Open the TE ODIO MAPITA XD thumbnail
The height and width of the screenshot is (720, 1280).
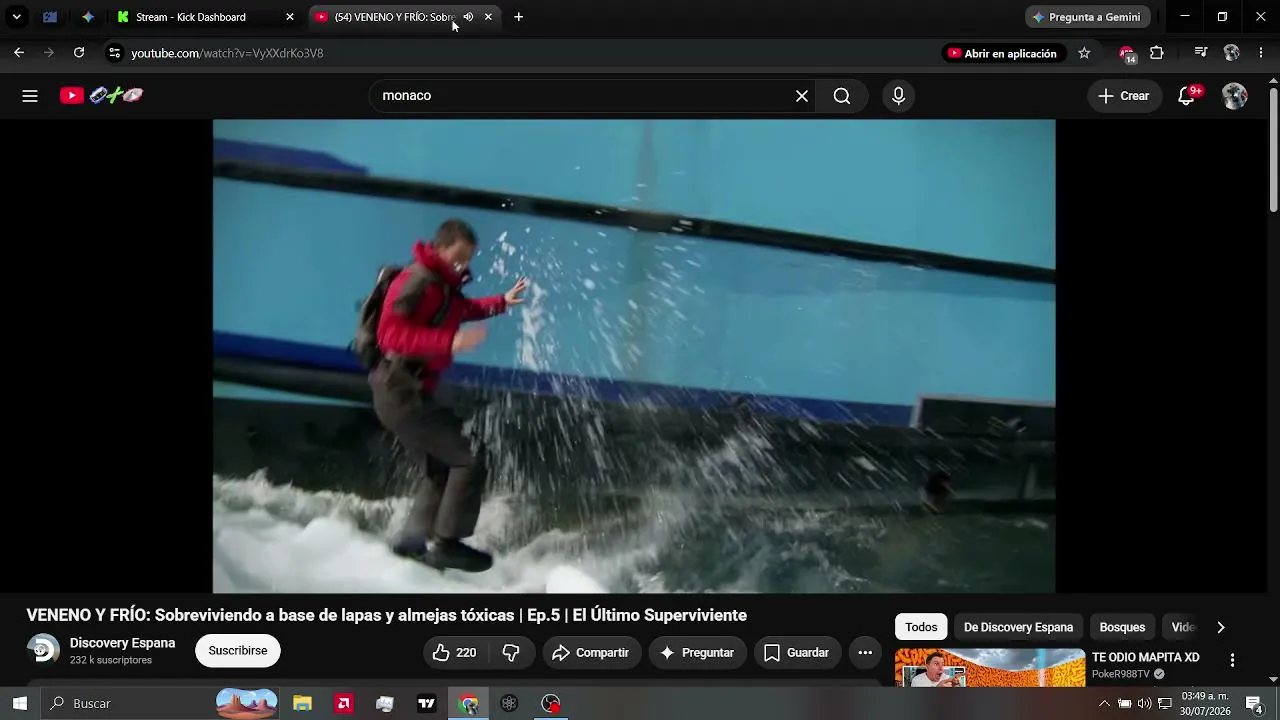[x=990, y=668]
